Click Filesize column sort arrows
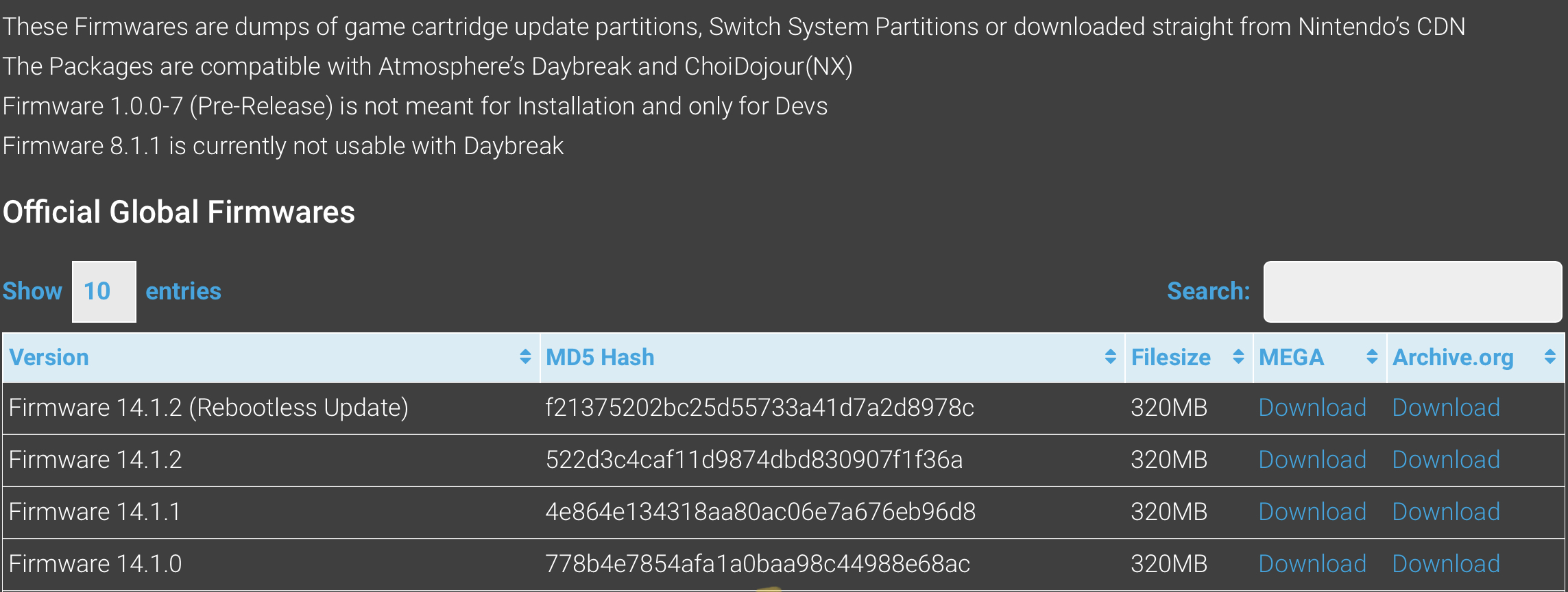 [1238, 357]
